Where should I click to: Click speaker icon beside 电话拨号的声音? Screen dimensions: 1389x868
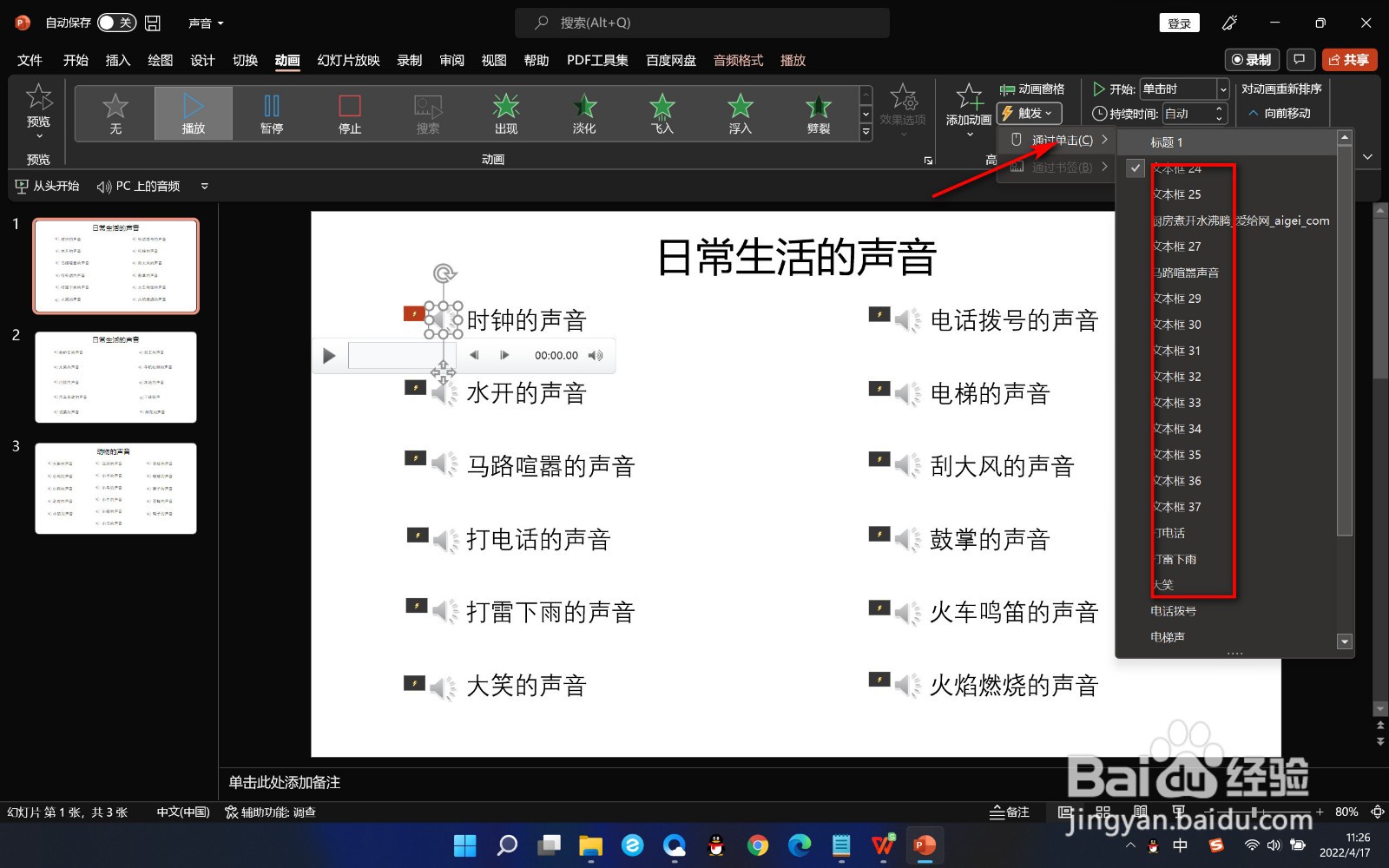[x=909, y=320]
